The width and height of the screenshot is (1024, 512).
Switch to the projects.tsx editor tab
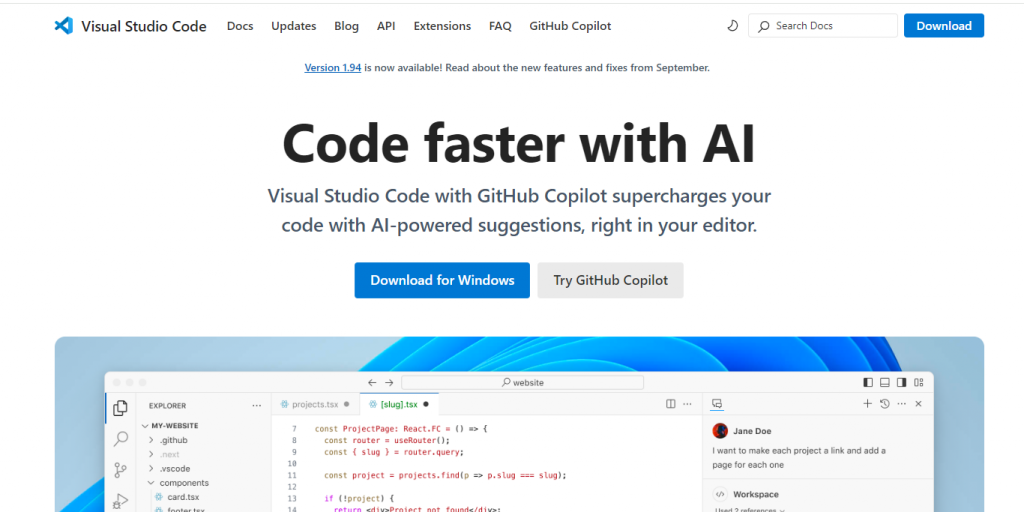[315, 404]
